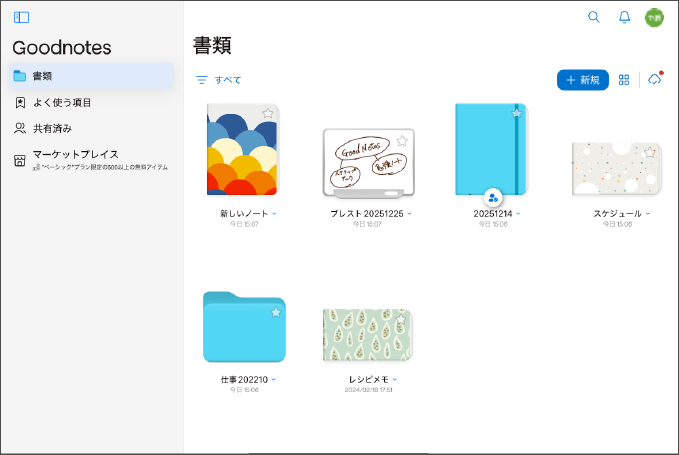Toggle favorite star on 新しいノート
The image size is (679, 455).
coord(268,113)
